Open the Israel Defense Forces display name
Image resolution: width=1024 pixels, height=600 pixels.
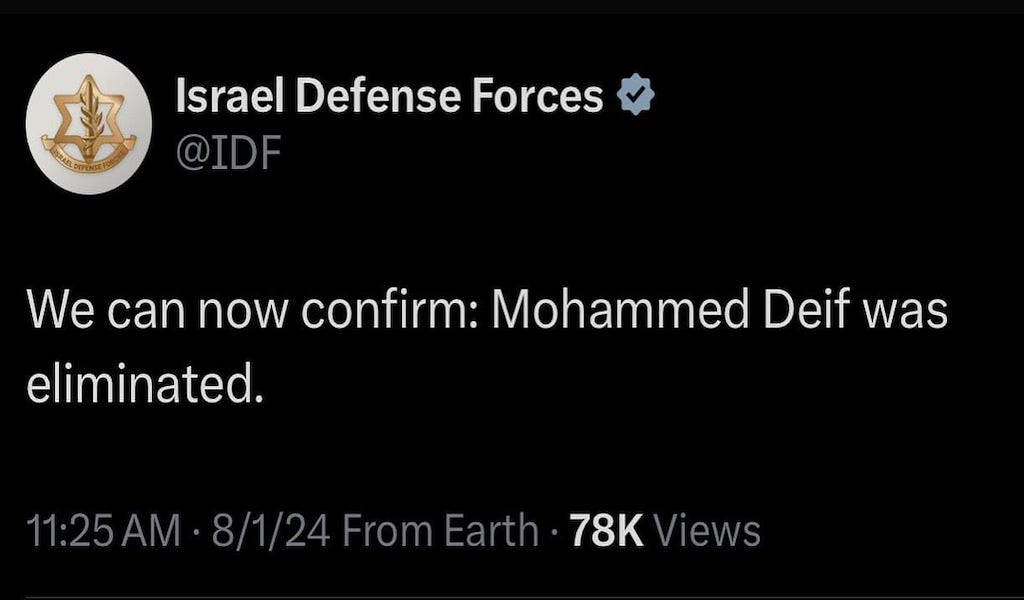pyautogui.click(x=389, y=96)
